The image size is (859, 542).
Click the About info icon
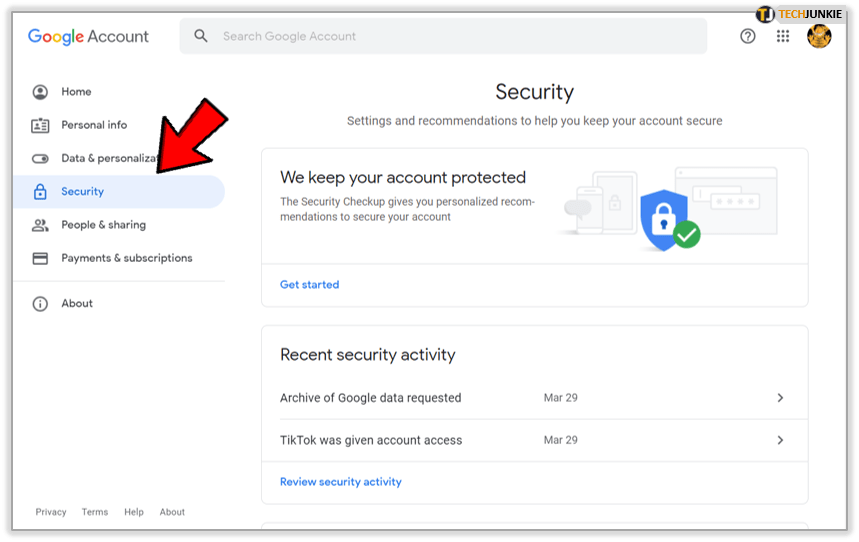pos(40,304)
